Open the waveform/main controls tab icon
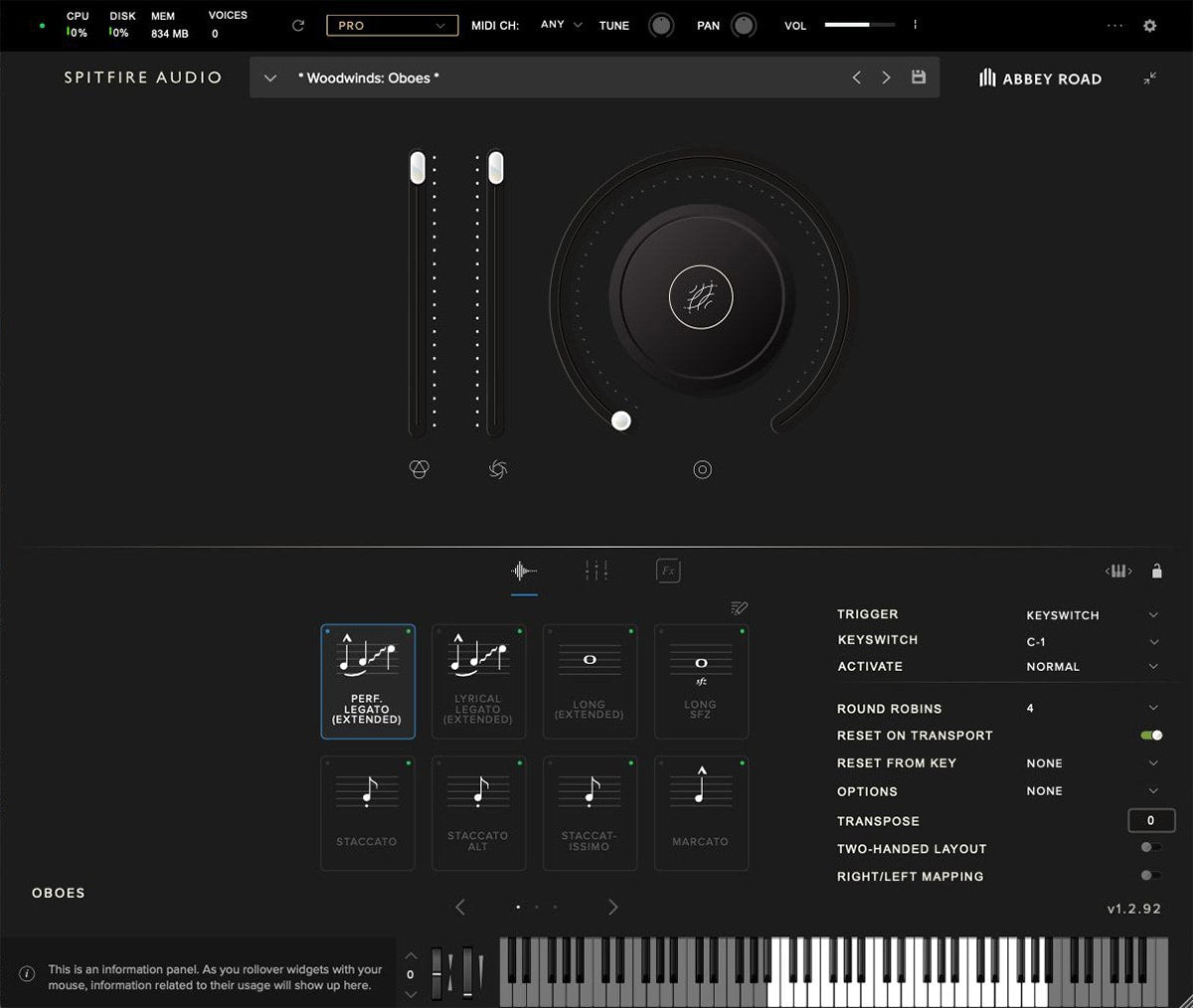 [525, 570]
